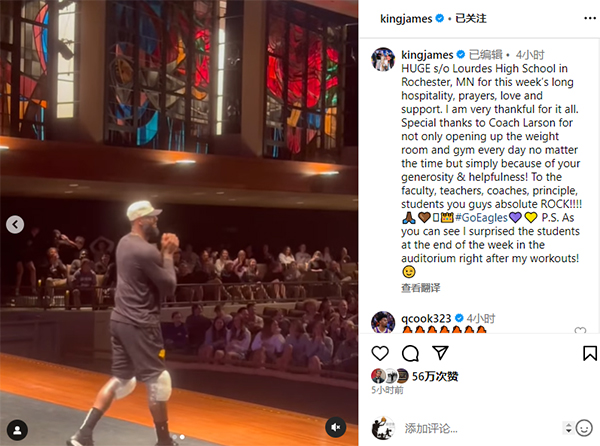
Task: Save post with bookmark icon
Action: point(590,353)
